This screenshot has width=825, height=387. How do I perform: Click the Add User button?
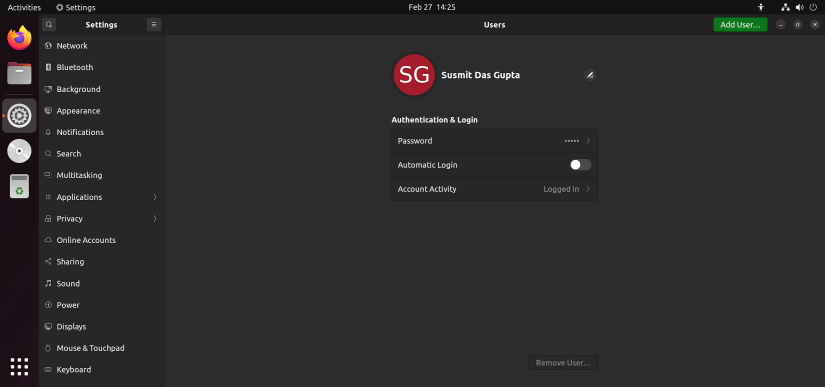click(740, 25)
